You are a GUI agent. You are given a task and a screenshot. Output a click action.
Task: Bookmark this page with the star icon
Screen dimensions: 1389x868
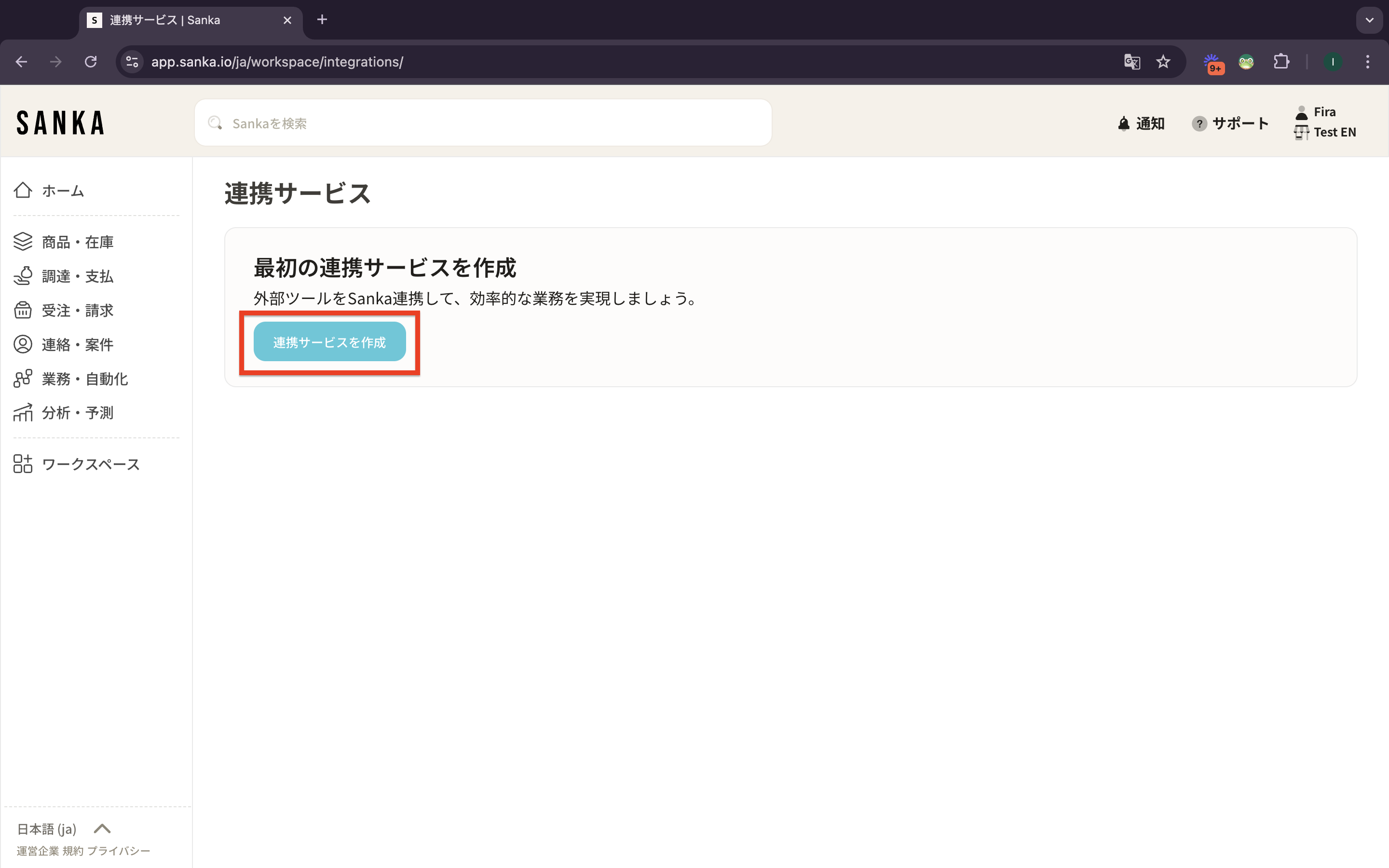click(1163, 62)
